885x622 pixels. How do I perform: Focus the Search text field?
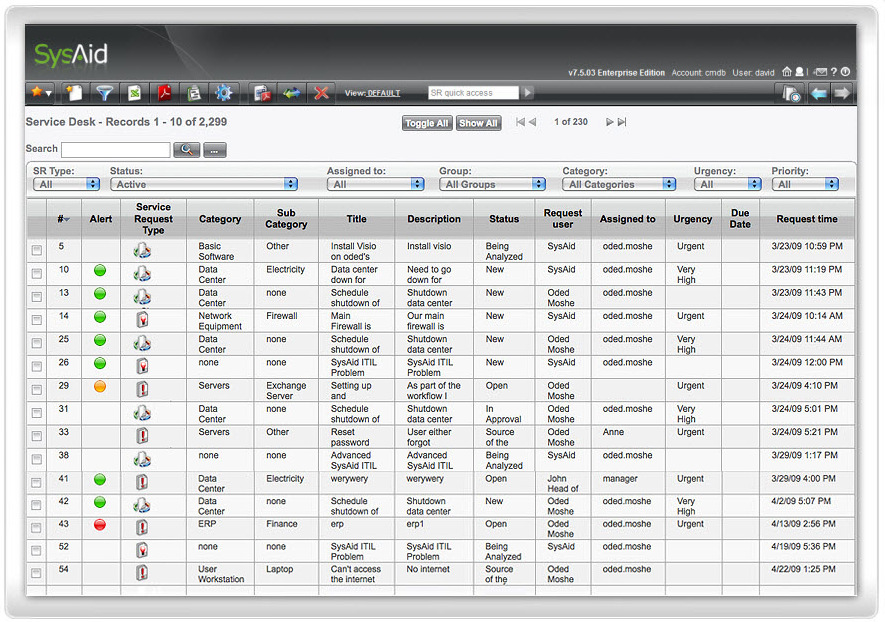[x=116, y=150]
